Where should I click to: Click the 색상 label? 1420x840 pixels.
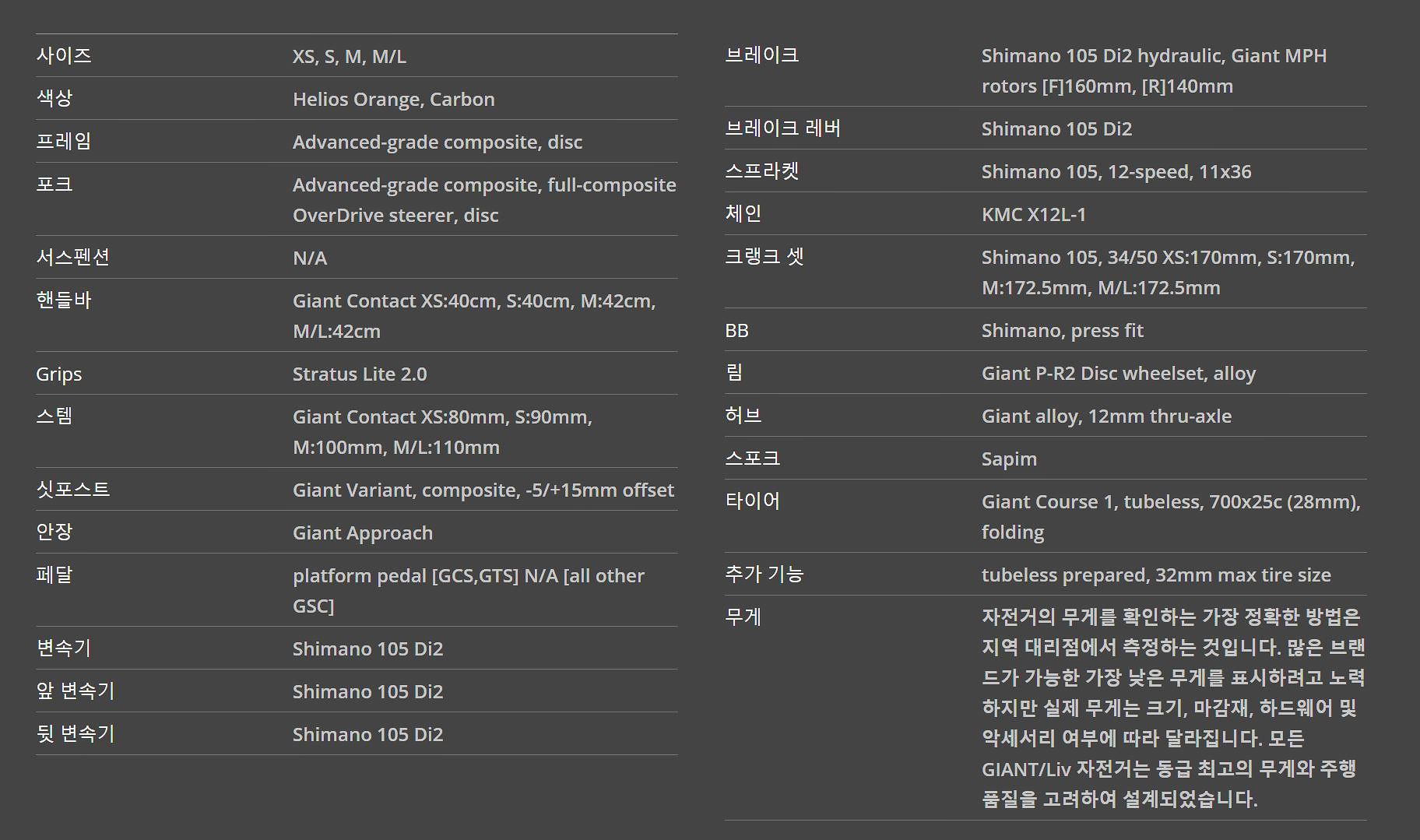tap(54, 98)
